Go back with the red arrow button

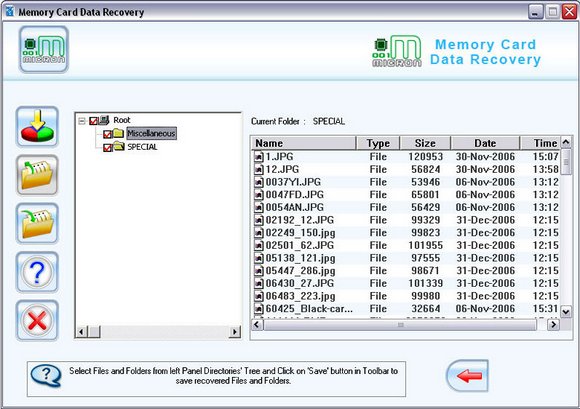click(467, 376)
